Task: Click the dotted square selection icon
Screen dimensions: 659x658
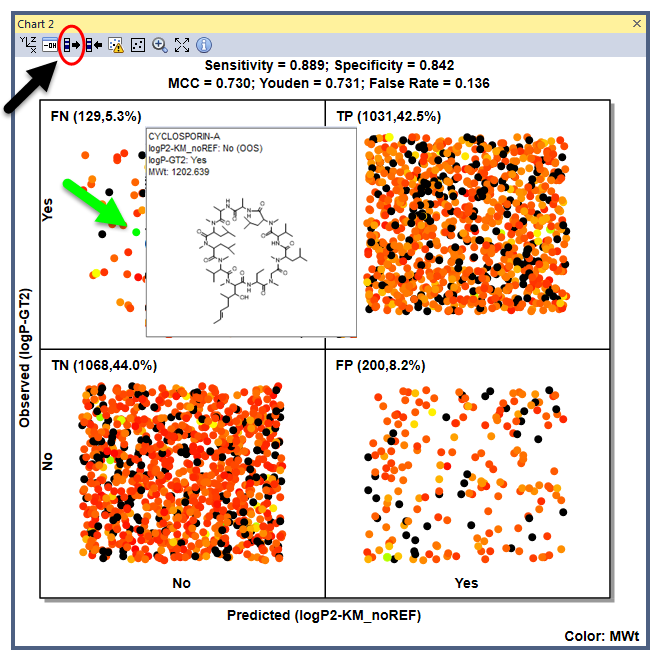Action: (138, 45)
